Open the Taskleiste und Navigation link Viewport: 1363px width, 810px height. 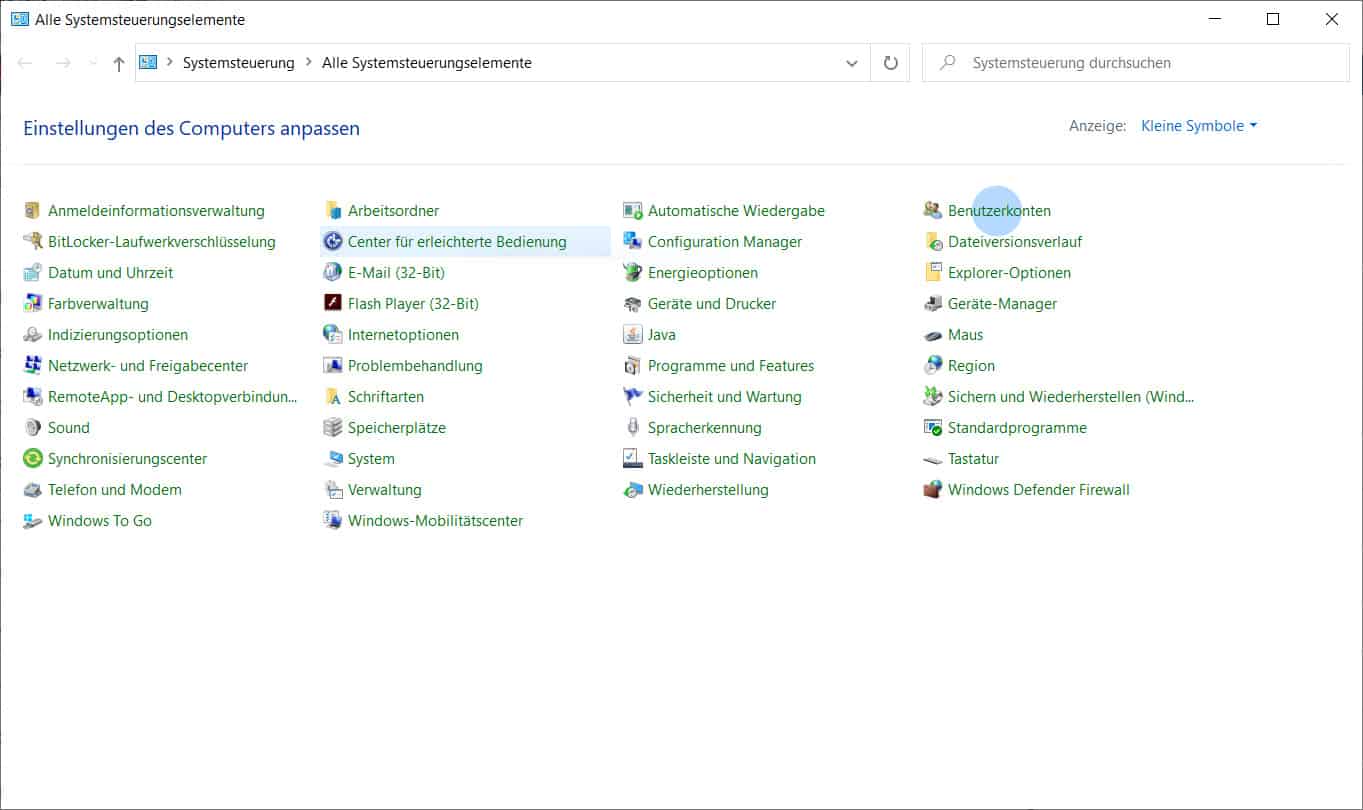(732, 459)
